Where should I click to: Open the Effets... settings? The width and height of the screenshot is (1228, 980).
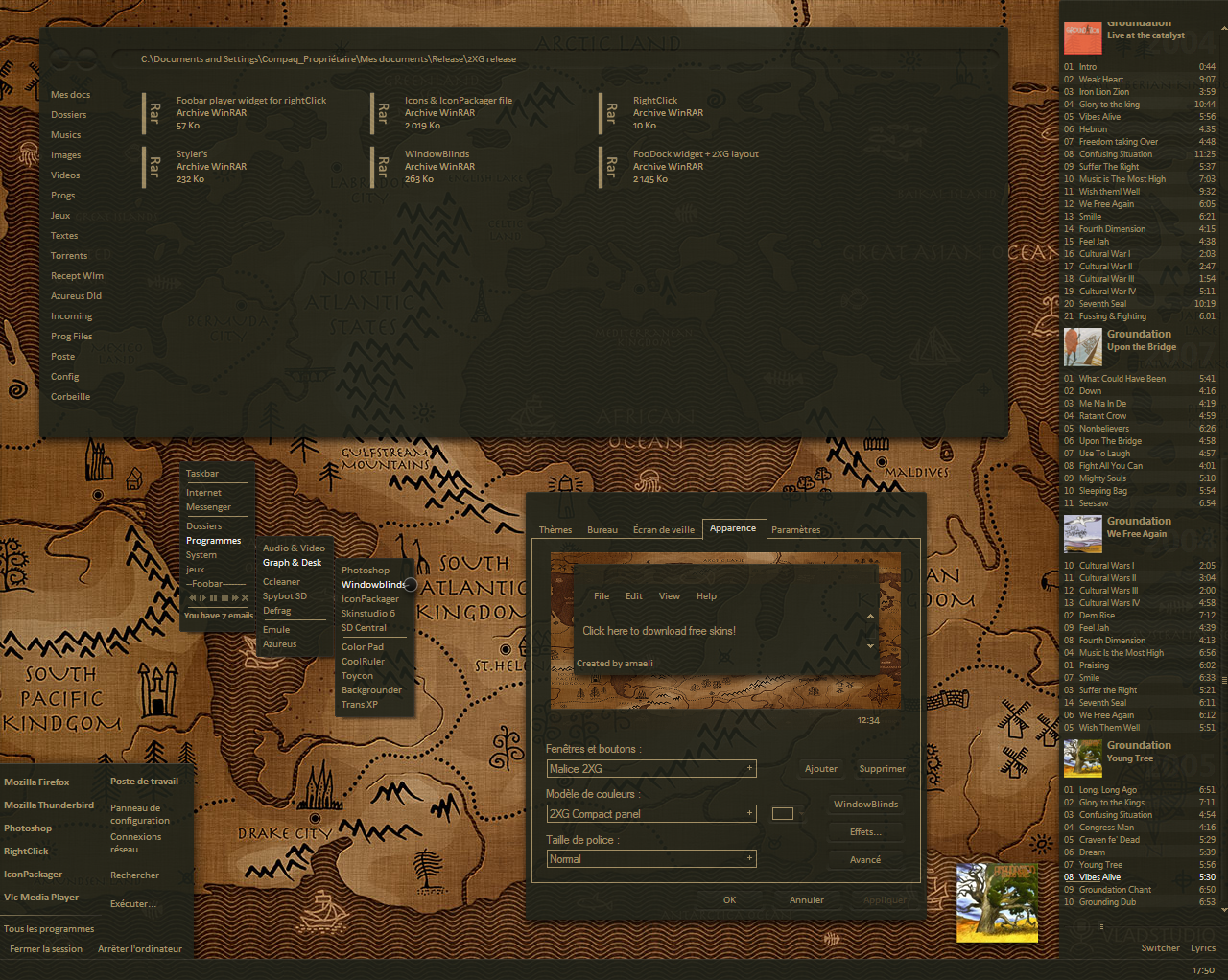[x=866, y=832]
